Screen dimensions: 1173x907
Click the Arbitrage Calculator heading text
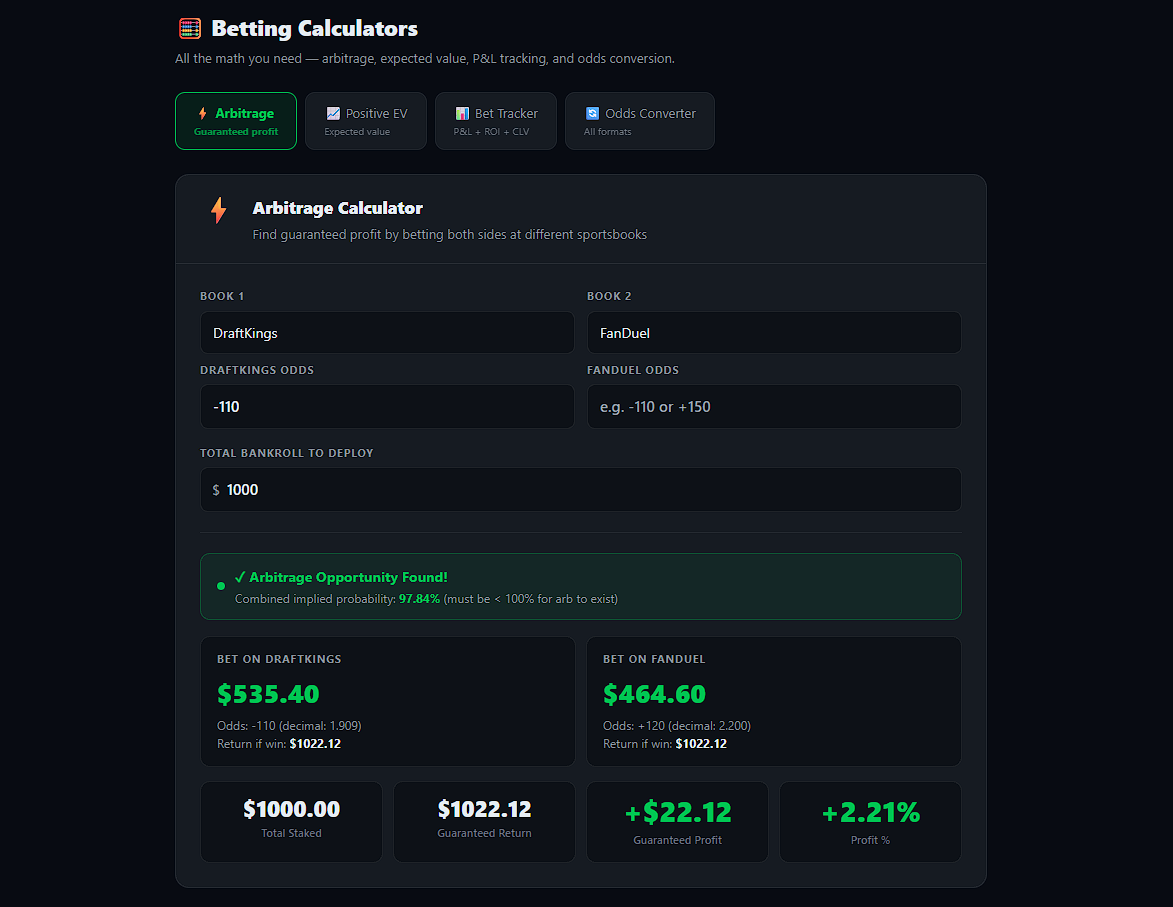tap(338, 208)
